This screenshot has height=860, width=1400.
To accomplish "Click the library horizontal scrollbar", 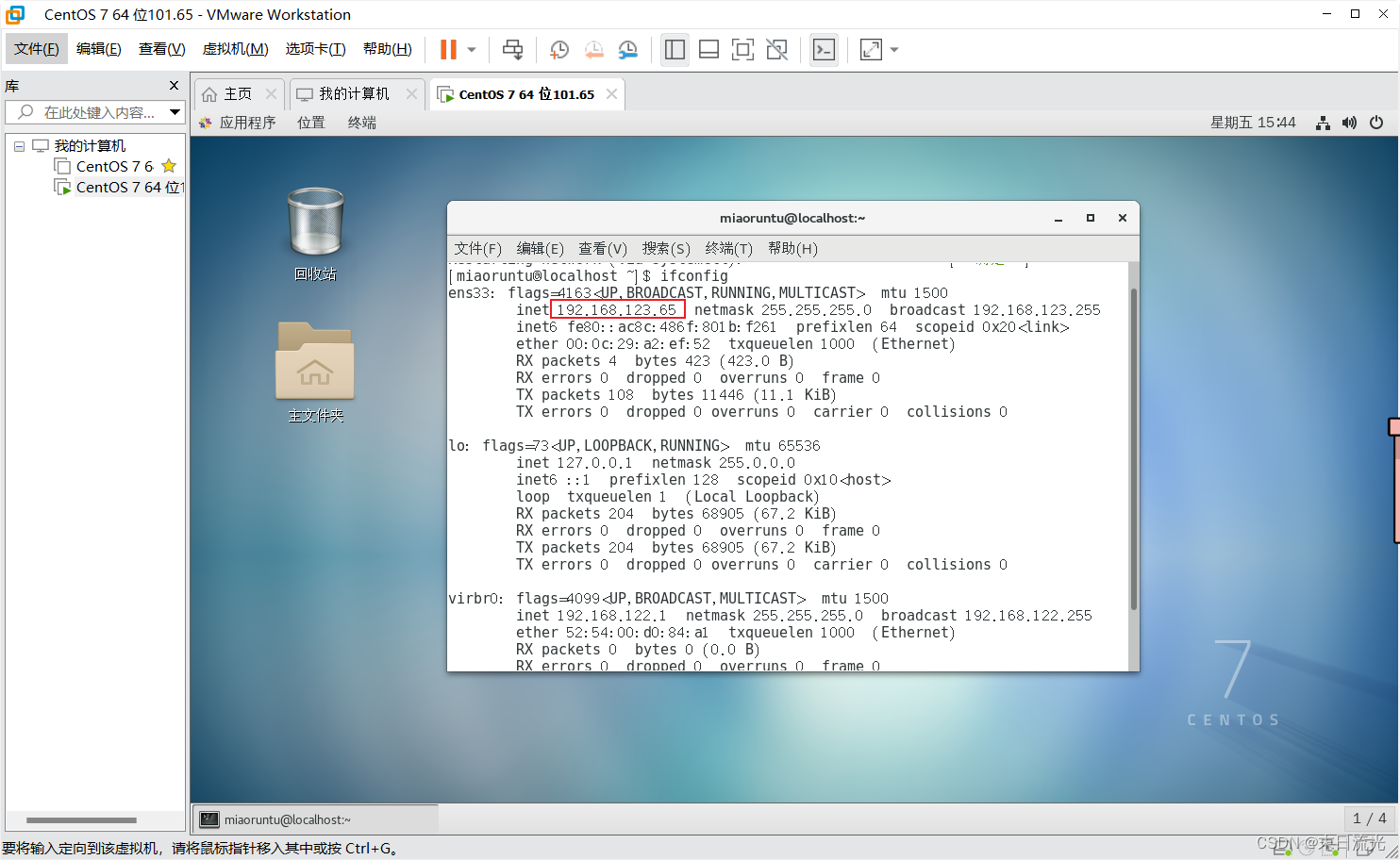I will pos(81,820).
